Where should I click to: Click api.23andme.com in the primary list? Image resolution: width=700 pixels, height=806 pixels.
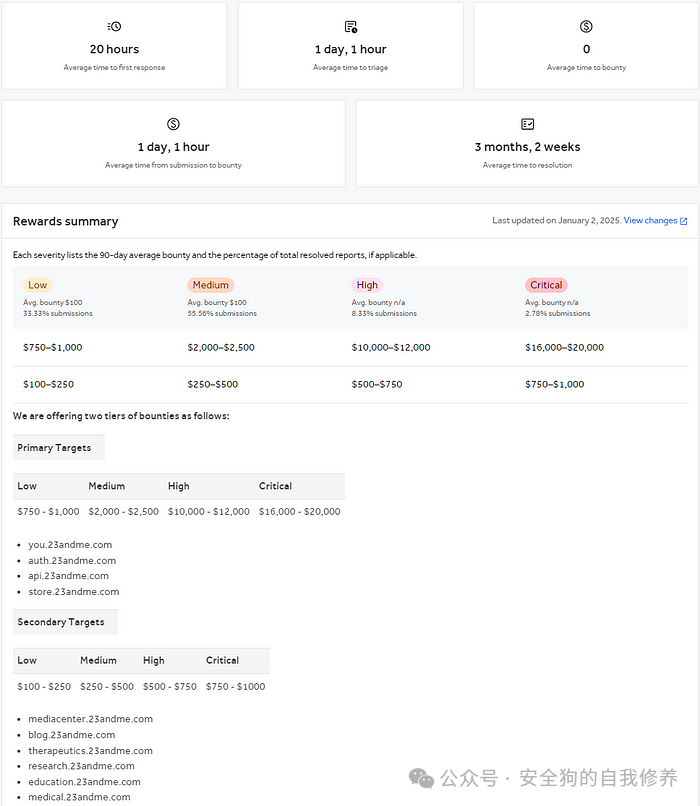[x=68, y=576]
